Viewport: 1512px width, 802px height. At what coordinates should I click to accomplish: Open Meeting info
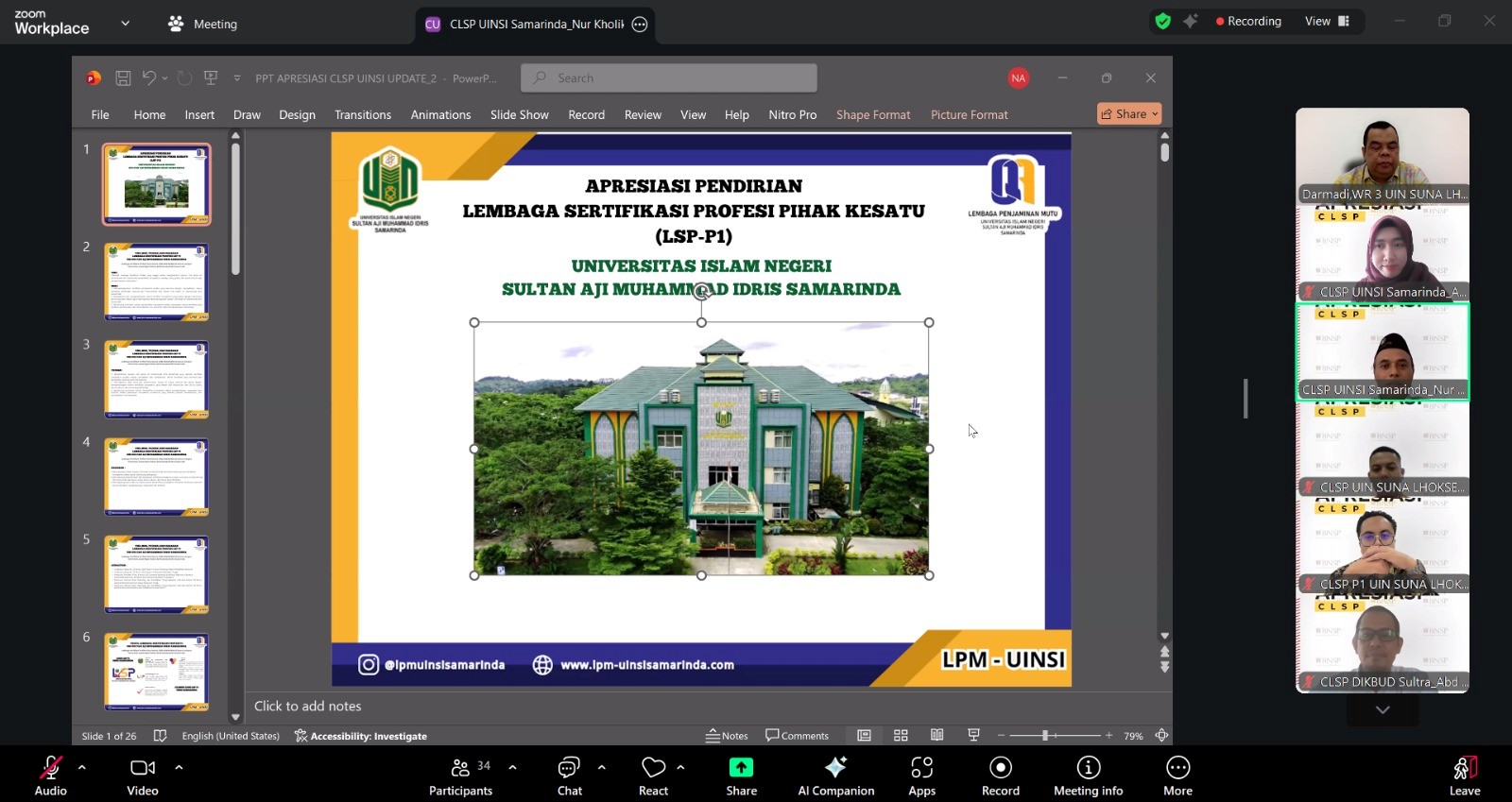point(1088,776)
